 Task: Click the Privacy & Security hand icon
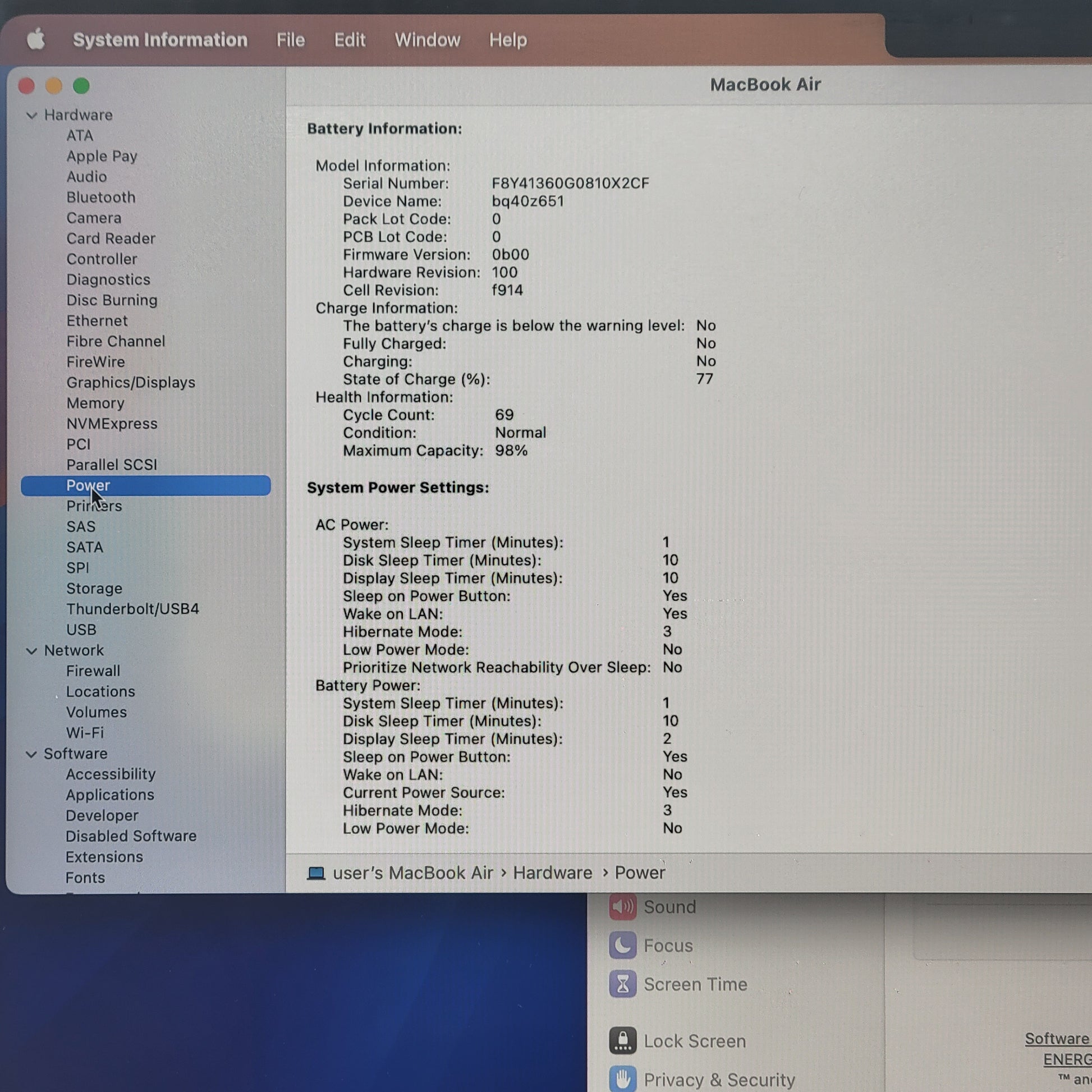click(622, 1079)
